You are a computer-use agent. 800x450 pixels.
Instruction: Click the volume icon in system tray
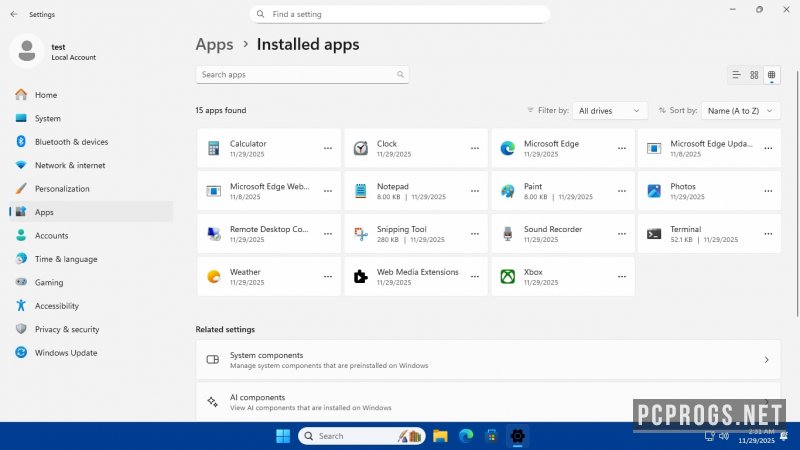pyautogui.click(x=724, y=436)
